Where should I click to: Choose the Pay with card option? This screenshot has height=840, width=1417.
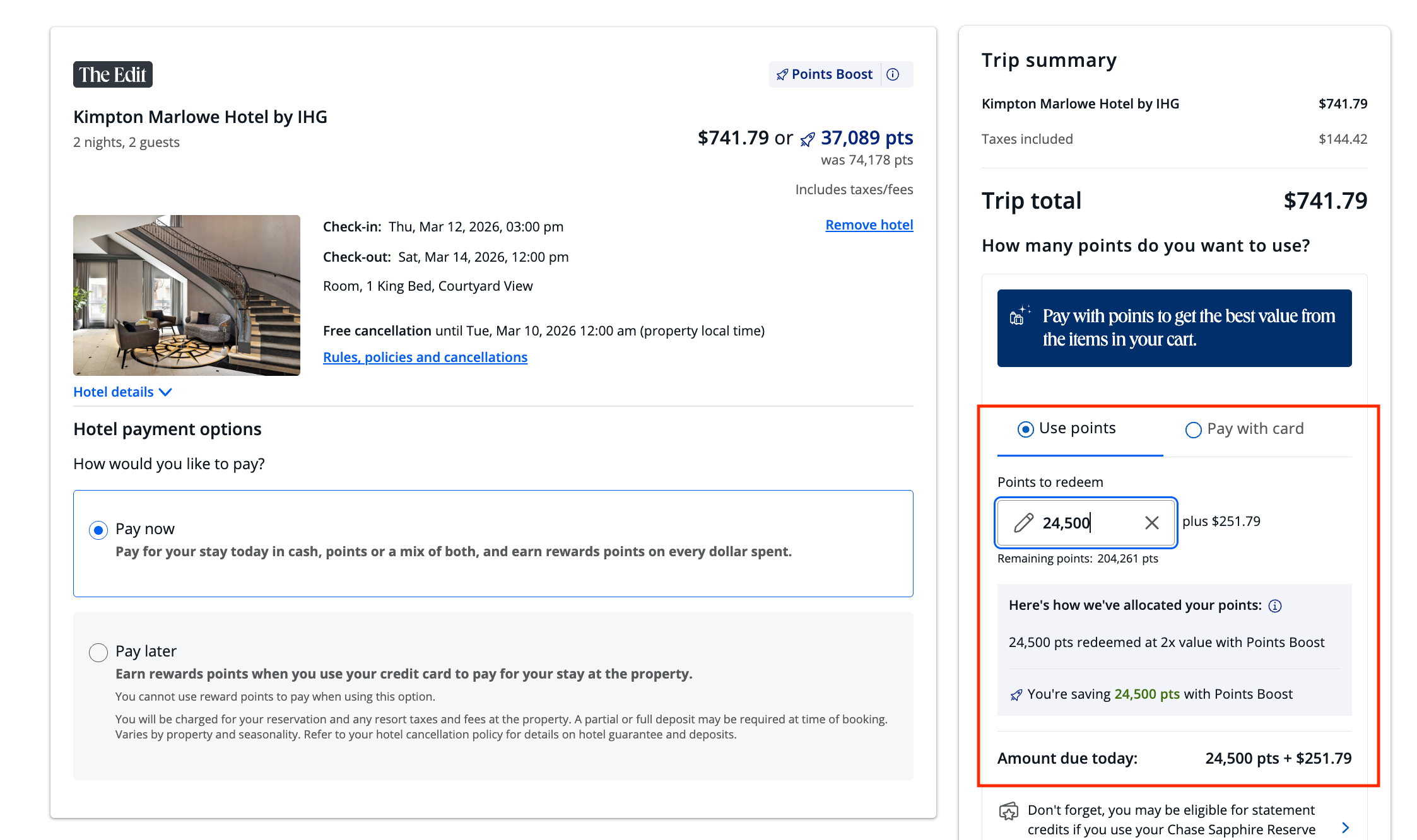1245,429
